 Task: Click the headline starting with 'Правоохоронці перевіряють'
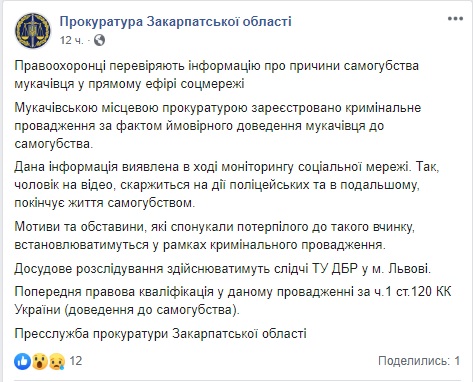coord(216,75)
